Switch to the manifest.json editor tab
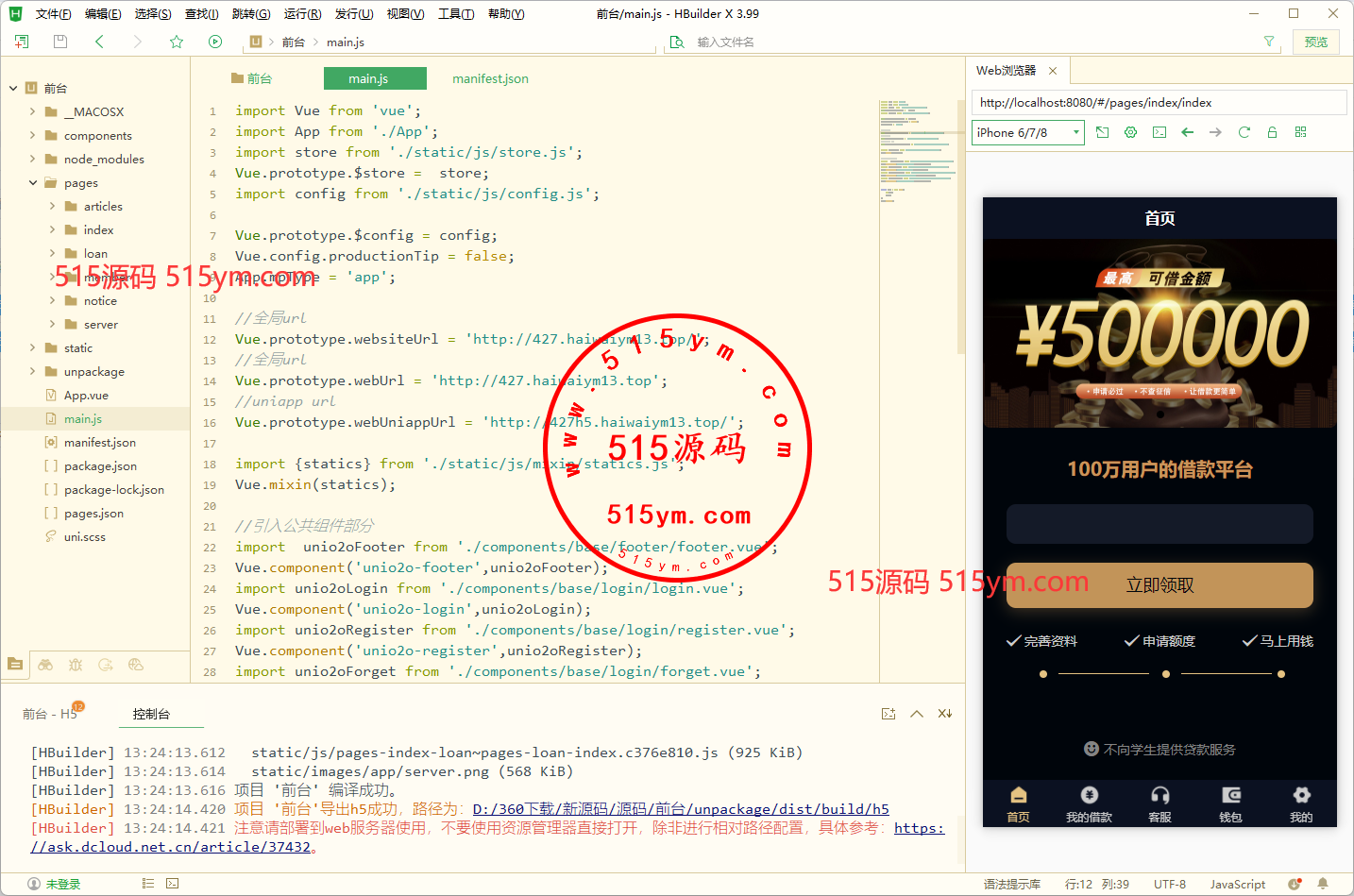Image resolution: width=1354 pixels, height=896 pixels. click(490, 78)
